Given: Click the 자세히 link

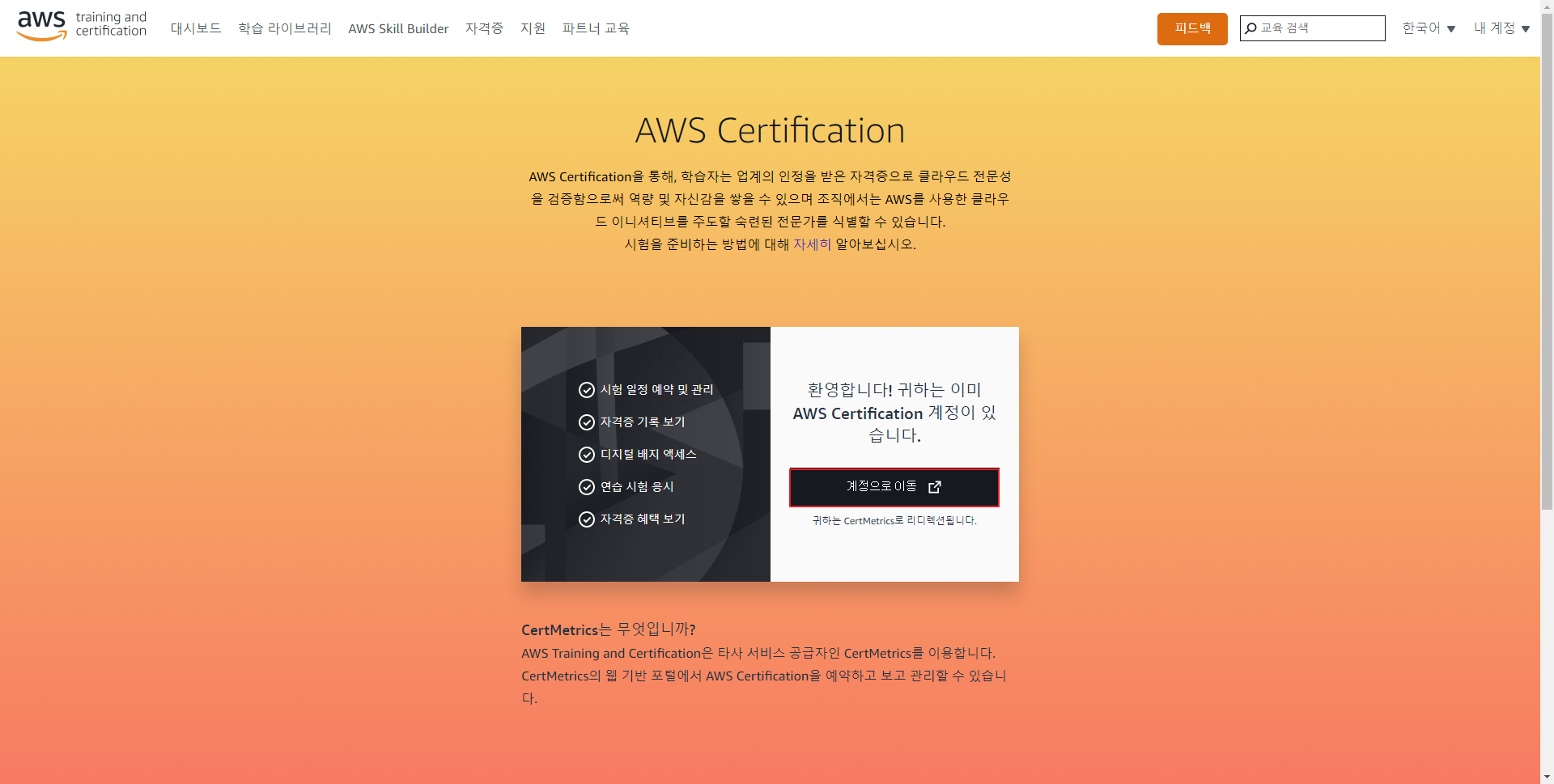Looking at the screenshot, I should click(x=812, y=244).
